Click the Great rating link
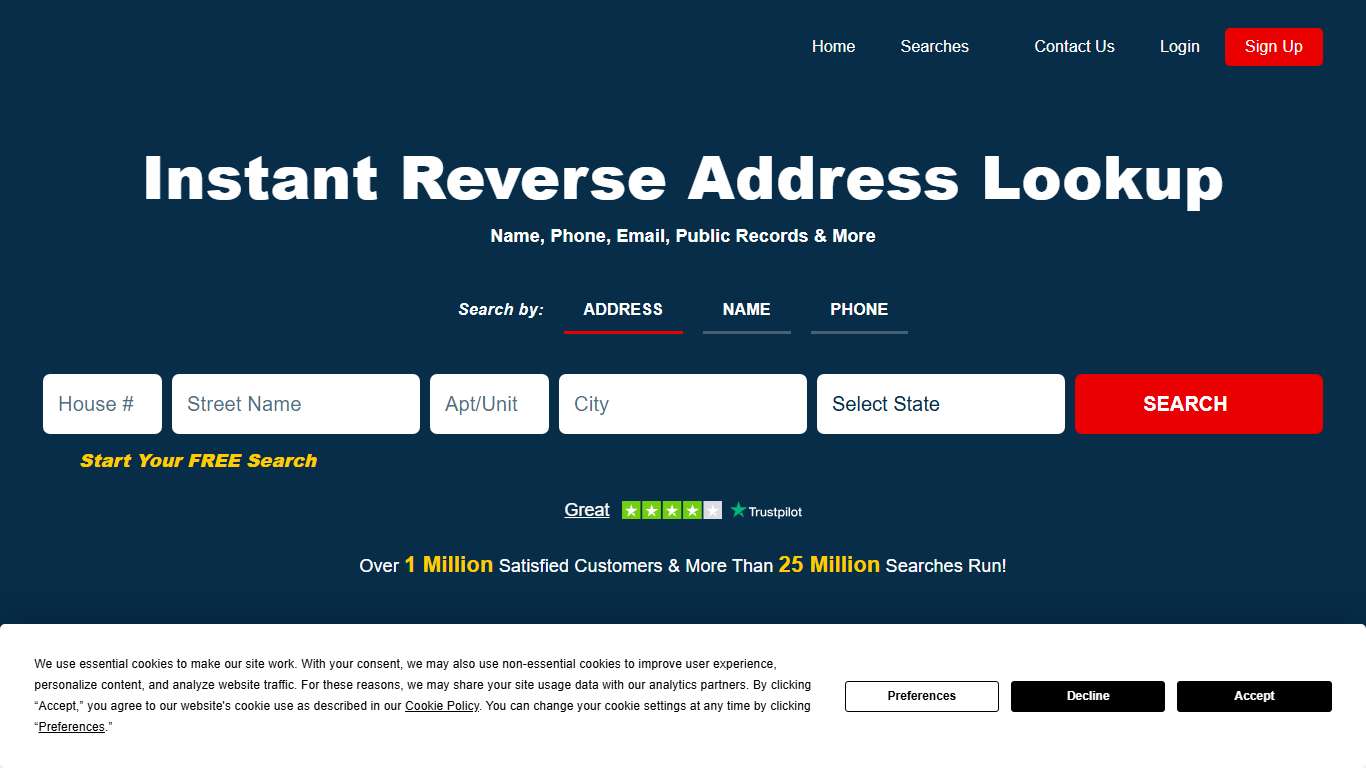Viewport: 1366px width, 768px height. (x=586, y=509)
